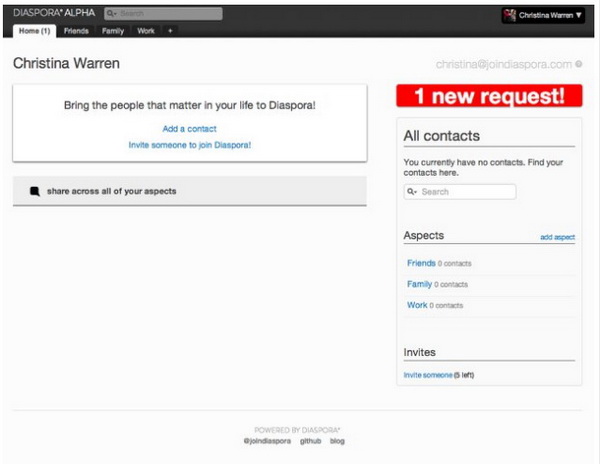Click the Powered by Diaspora footer text

[297, 430]
